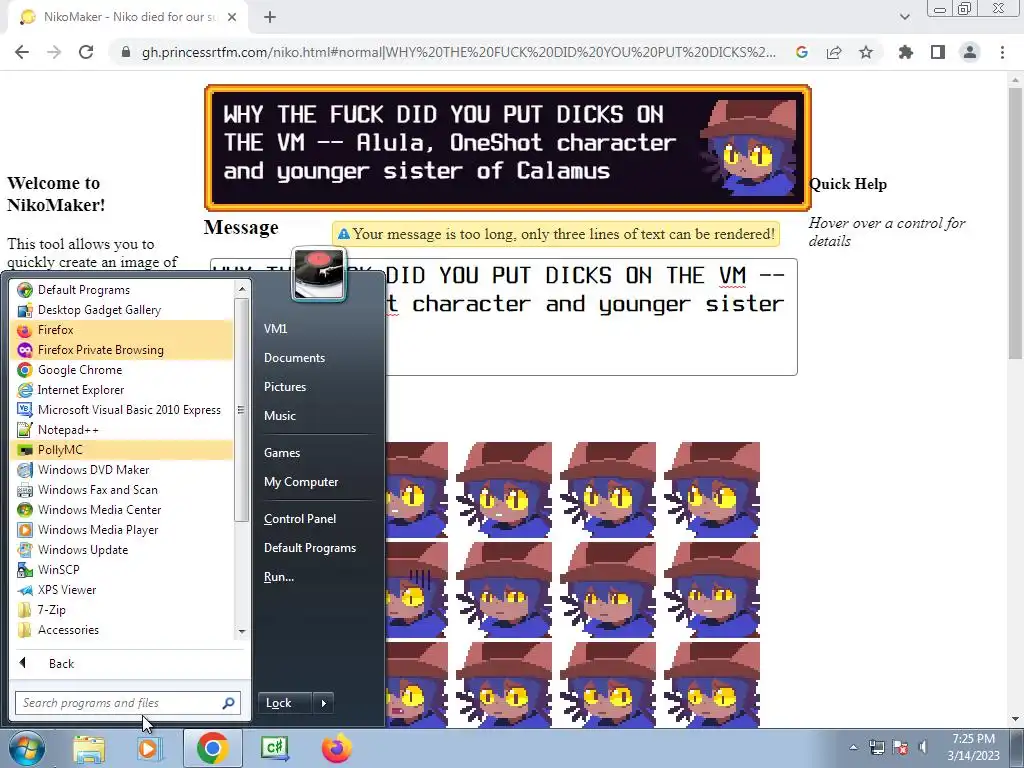Open a new Chrome tab
Screen dimensions: 1024x768
tap(270, 18)
